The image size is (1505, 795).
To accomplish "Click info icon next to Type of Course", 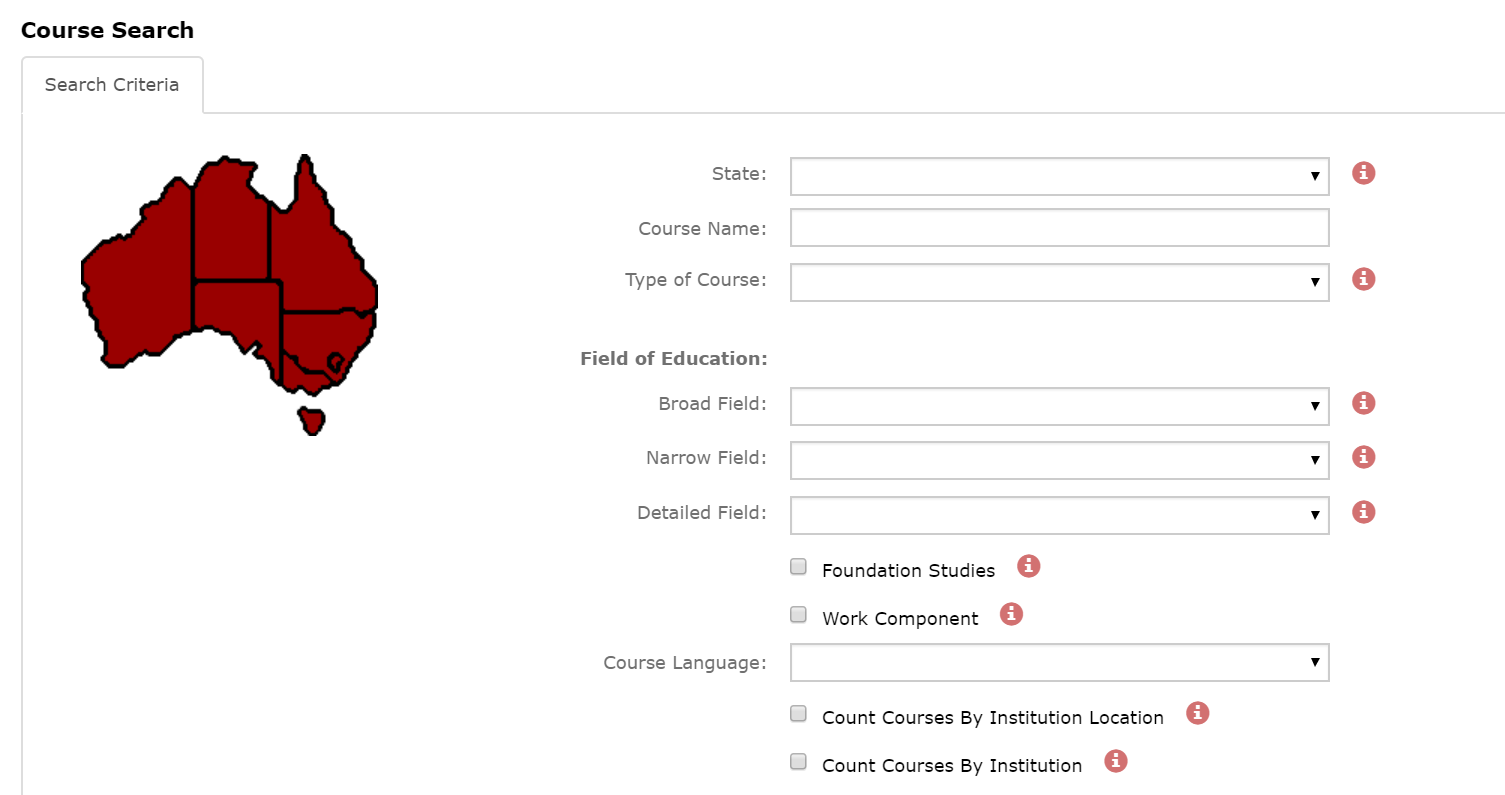I will pyautogui.click(x=1363, y=279).
